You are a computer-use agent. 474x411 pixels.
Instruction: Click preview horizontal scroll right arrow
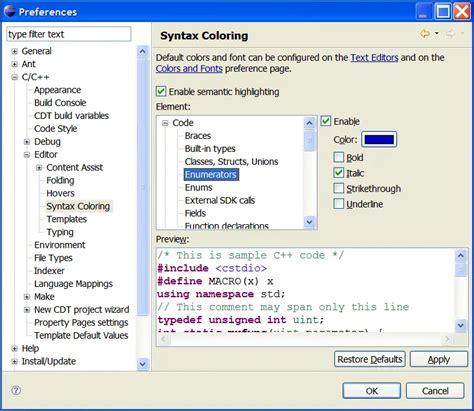click(447, 339)
